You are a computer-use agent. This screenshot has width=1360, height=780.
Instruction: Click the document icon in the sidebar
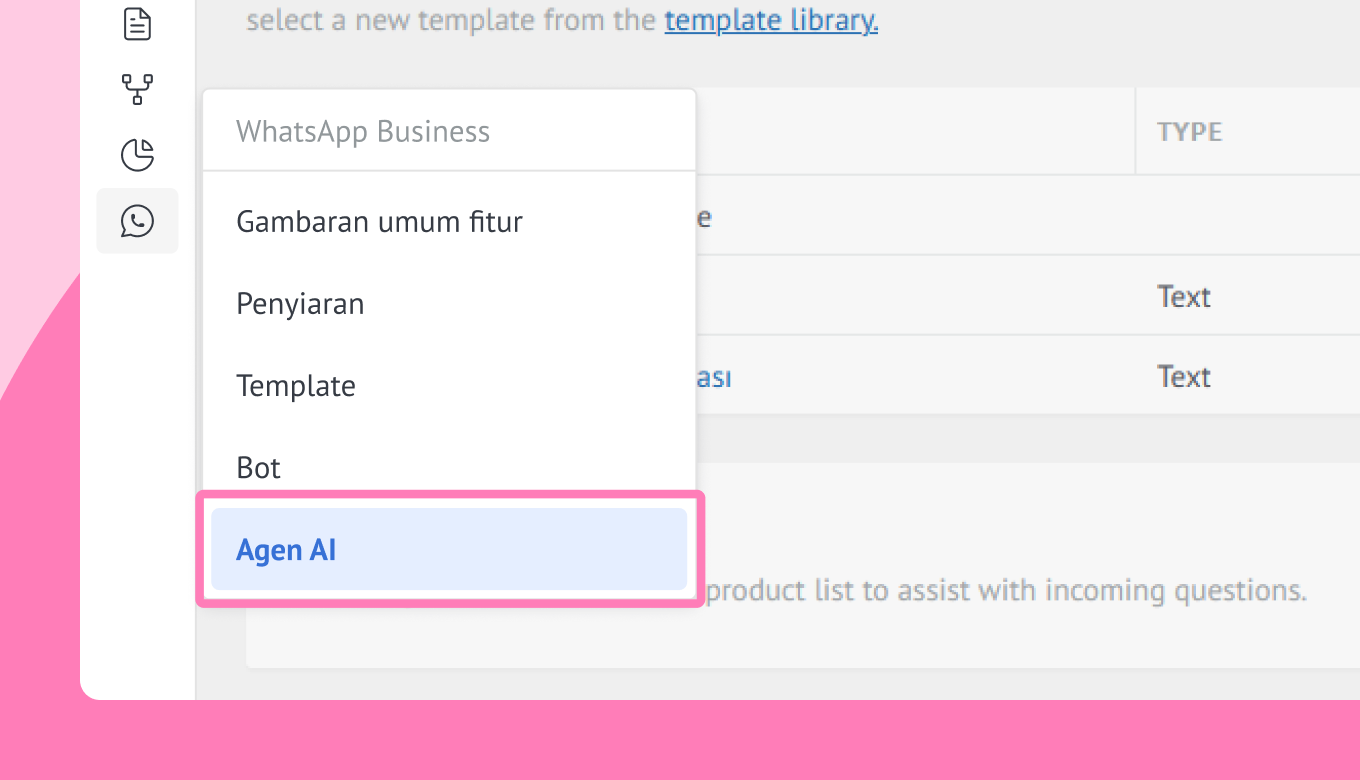(x=137, y=24)
